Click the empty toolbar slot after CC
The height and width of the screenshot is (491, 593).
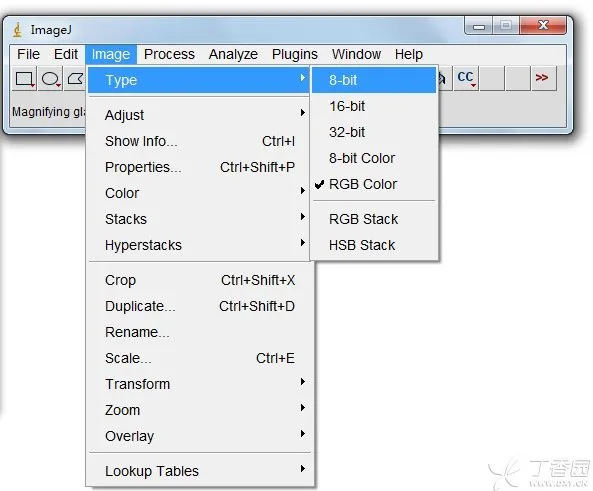[x=492, y=78]
